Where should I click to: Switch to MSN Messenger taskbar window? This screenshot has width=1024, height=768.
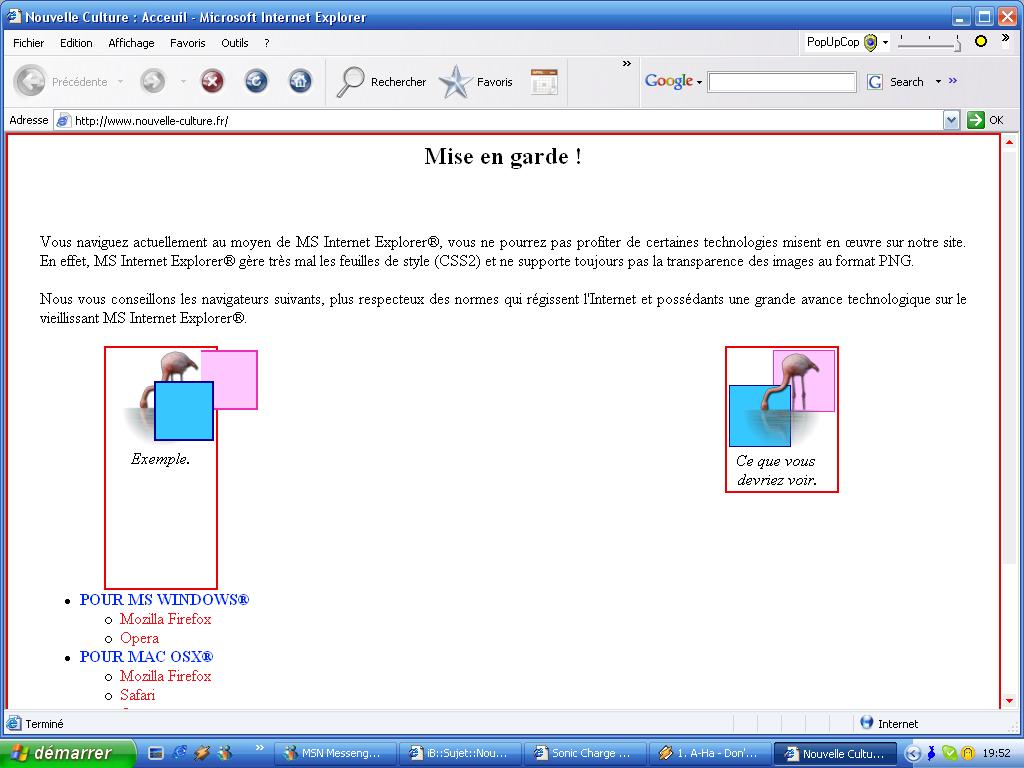coord(334,753)
